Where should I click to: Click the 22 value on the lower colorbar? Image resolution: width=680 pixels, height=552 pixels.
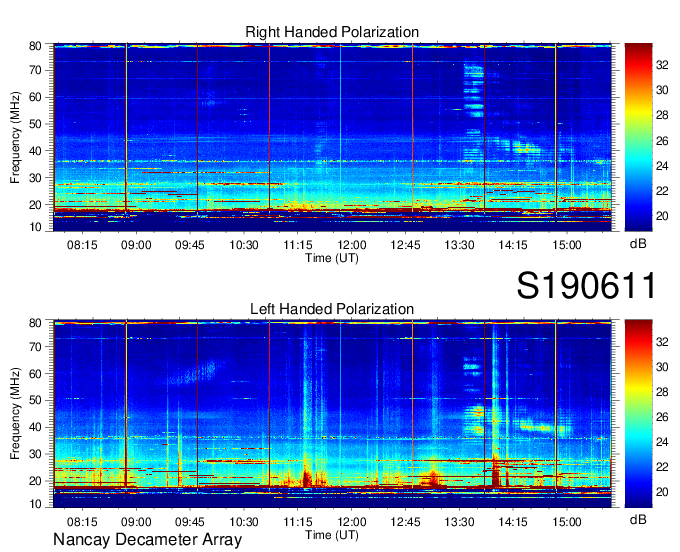[x=662, y=467]
